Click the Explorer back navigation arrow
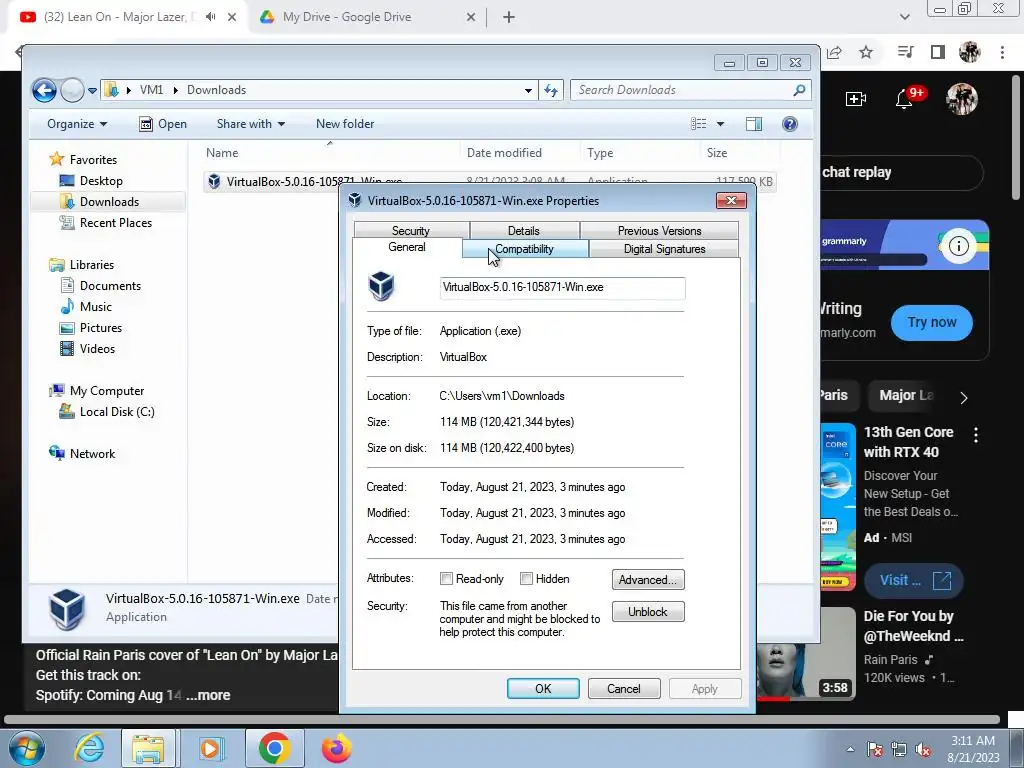 44,90
